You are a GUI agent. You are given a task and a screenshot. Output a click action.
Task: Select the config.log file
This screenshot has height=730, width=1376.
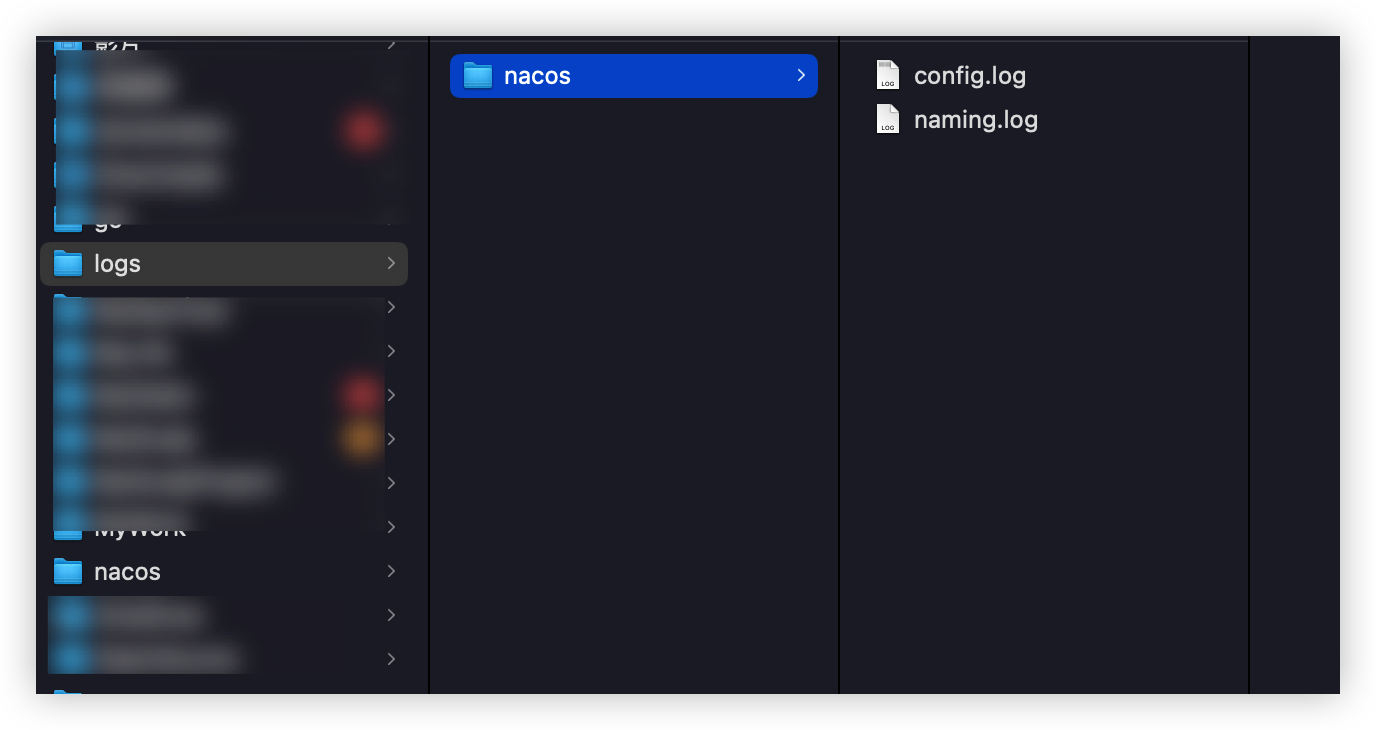point(969,74)
